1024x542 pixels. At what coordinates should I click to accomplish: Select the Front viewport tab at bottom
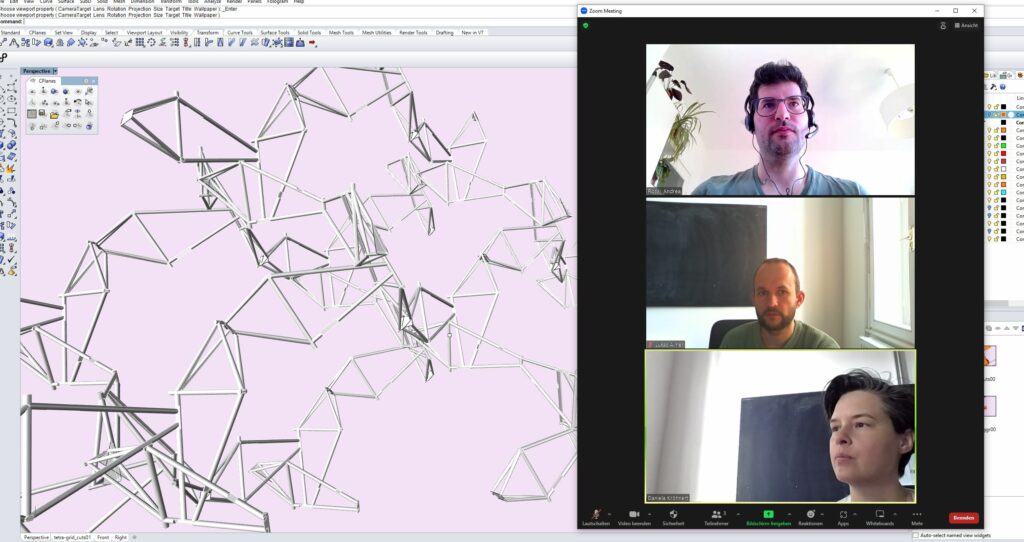pos(102,537)
